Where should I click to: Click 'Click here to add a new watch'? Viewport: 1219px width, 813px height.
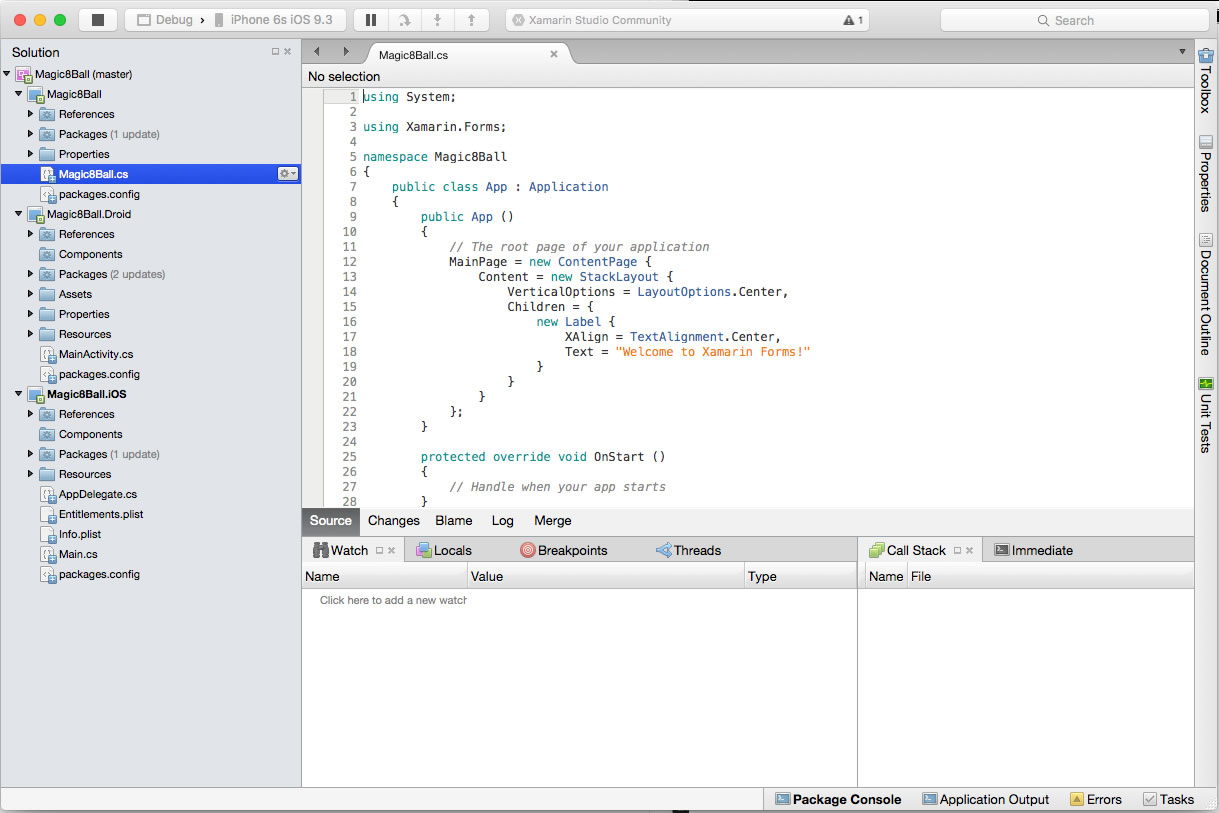tap(393, 600)
